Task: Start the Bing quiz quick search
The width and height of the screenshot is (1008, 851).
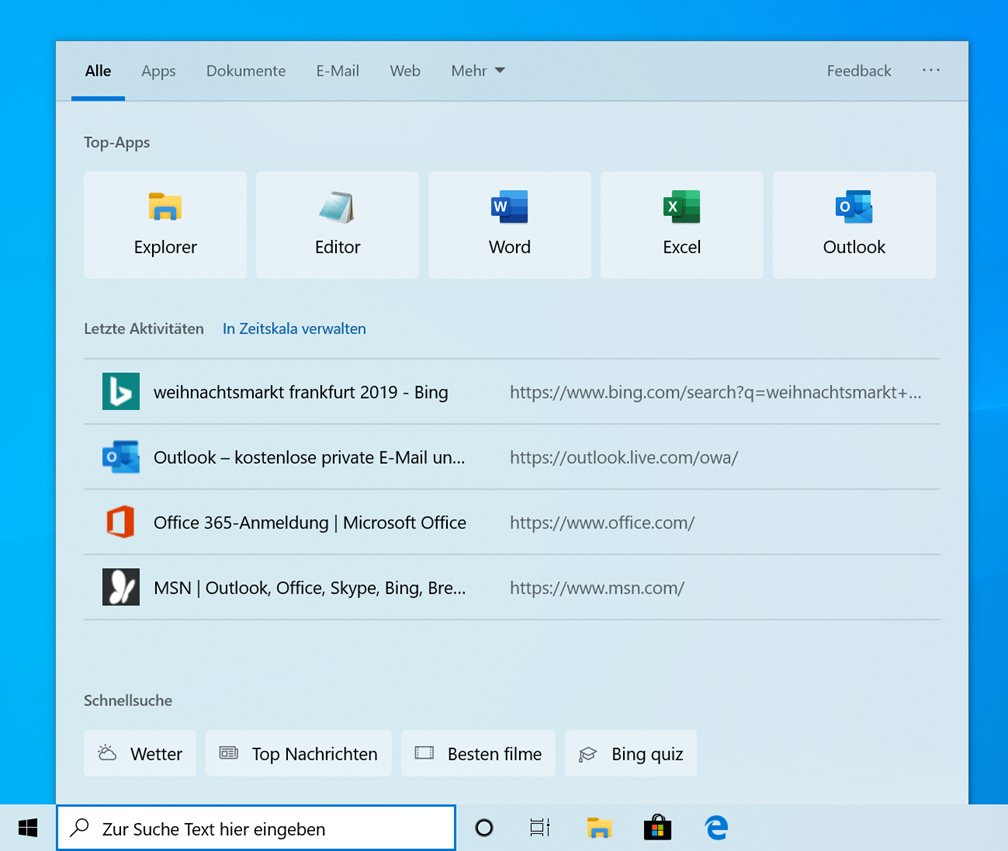Action: [631, 753]
